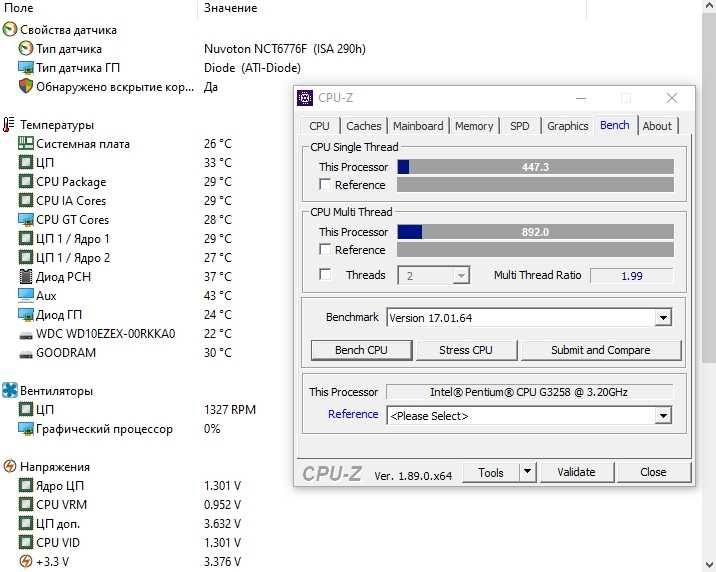
Task: Switch to the CPU tab
Action: click(319, 126)
